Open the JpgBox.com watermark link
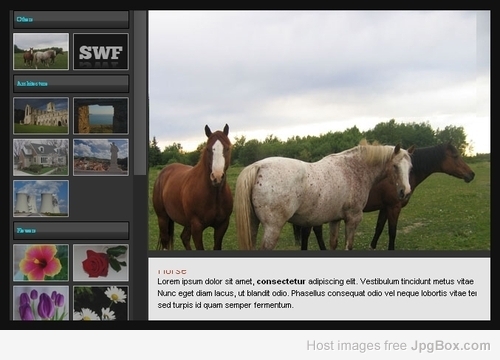Image resolution: width=500 pixels, height=360 pixels. (451, 346)
